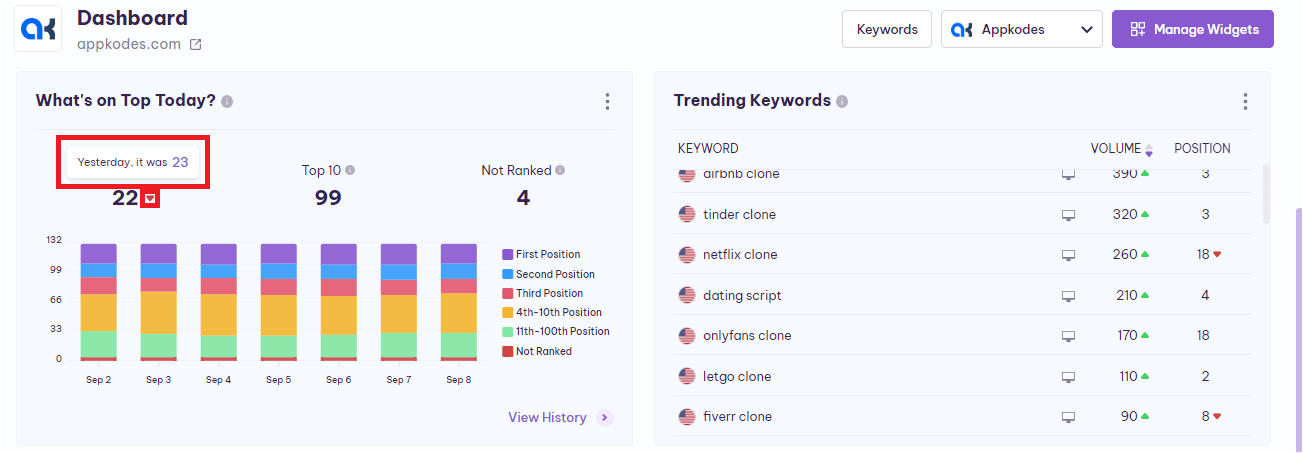Click the desktop device icon for netflix clone
This screenshot has height=453, width=1303.
click(x=1068, y=256)
